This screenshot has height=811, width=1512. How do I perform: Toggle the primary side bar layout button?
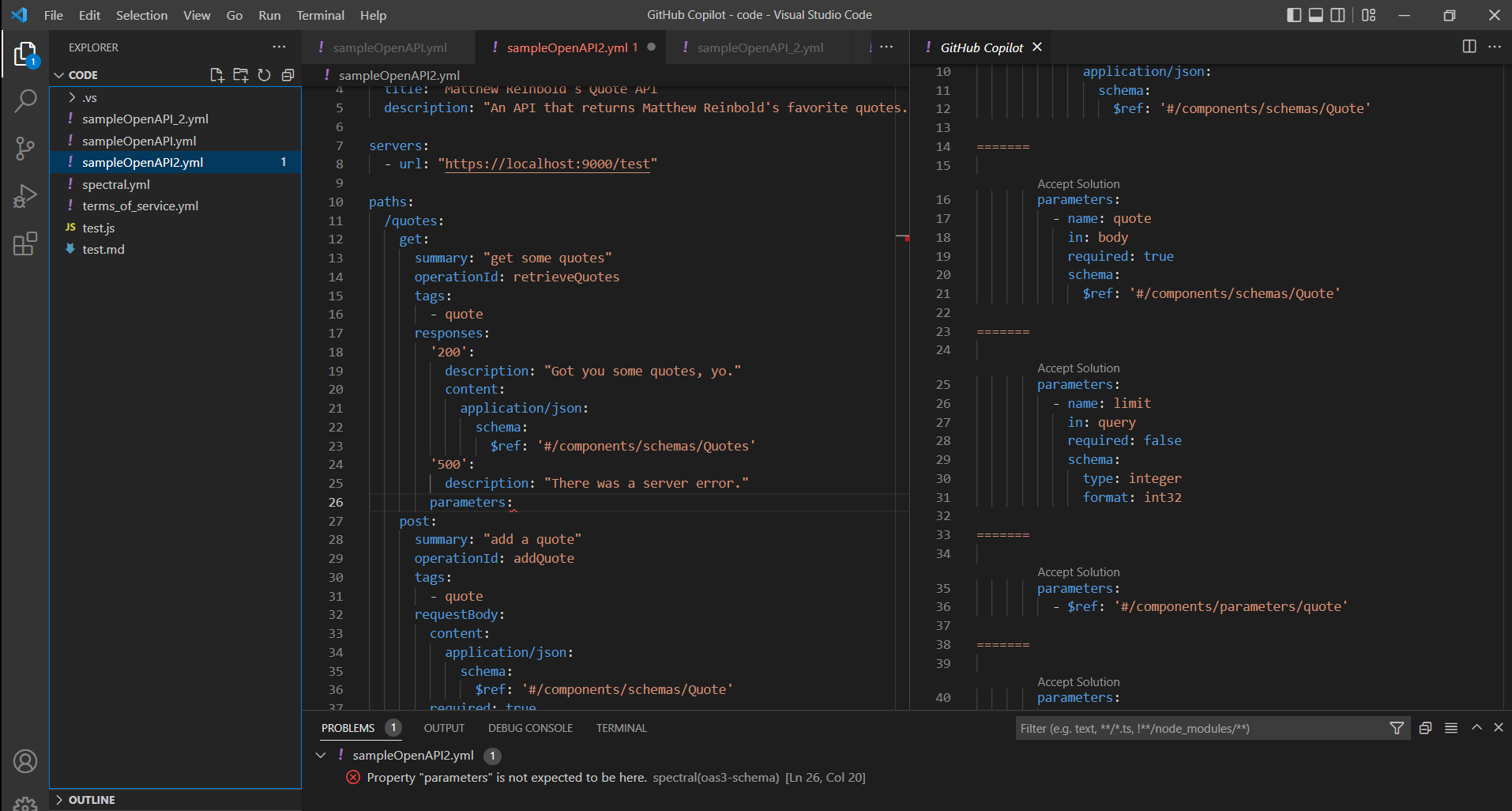coord(1294,15)
